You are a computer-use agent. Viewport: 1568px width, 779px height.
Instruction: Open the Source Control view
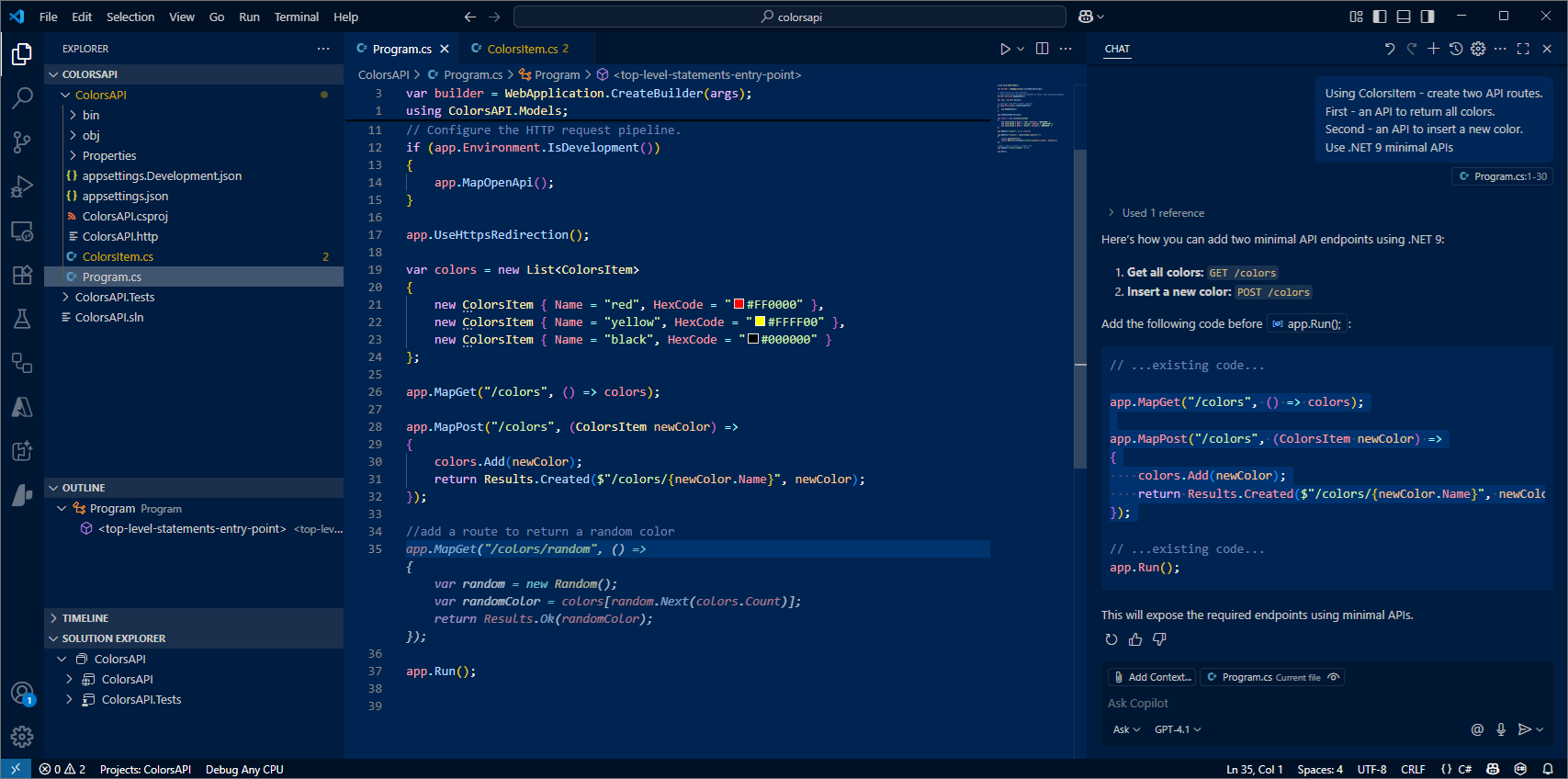(x=22, y=141)
